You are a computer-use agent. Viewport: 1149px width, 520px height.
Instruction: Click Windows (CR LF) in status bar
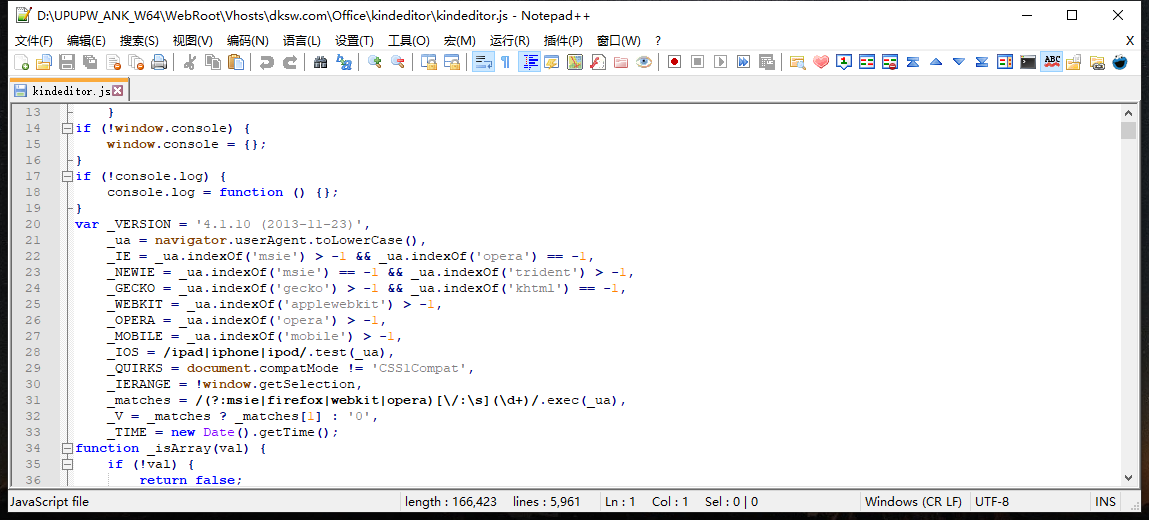[913, 502]
